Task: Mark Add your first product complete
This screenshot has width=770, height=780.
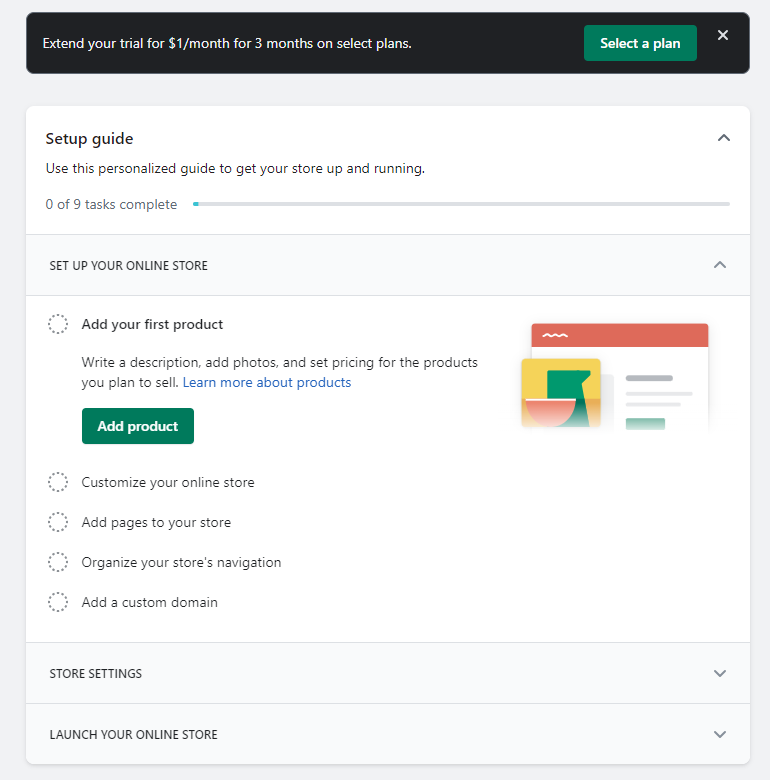Action: coord(58,324)
